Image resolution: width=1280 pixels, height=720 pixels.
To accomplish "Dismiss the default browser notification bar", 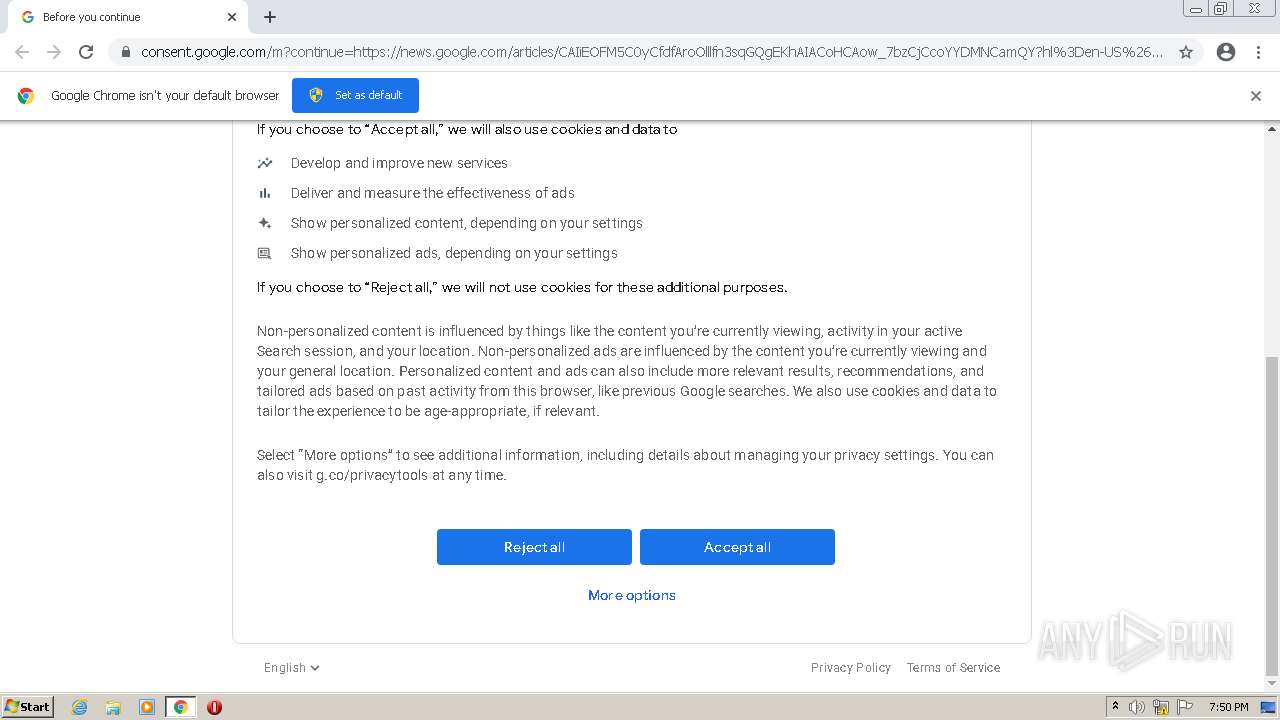I will coord(1256,96).
